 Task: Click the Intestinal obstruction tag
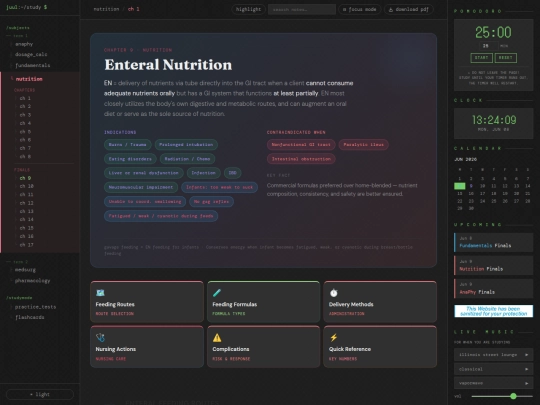tap(301, 159)
